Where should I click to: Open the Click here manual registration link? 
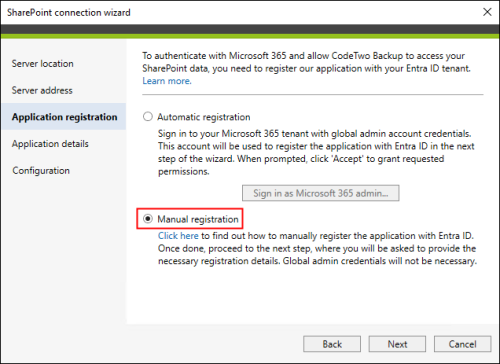[178, 236]
